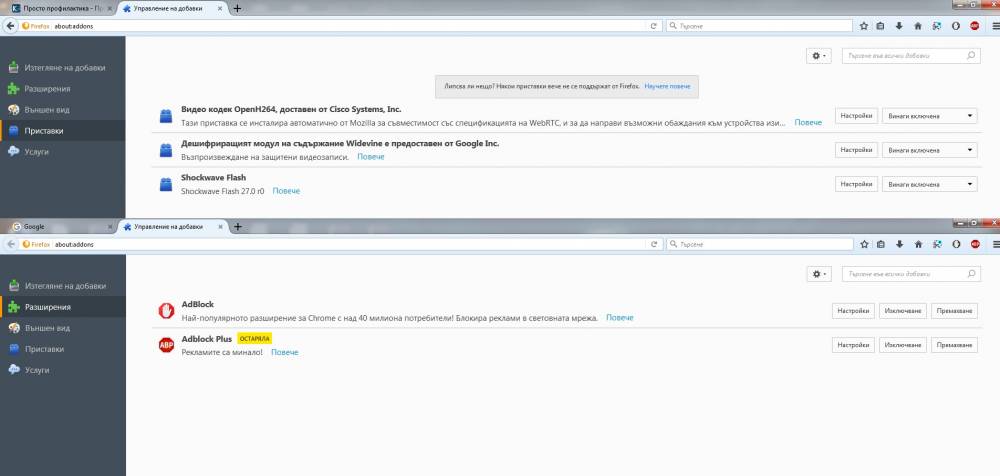Bookmark this page star in top window
Screen dimensions: 1000x476
864,26
